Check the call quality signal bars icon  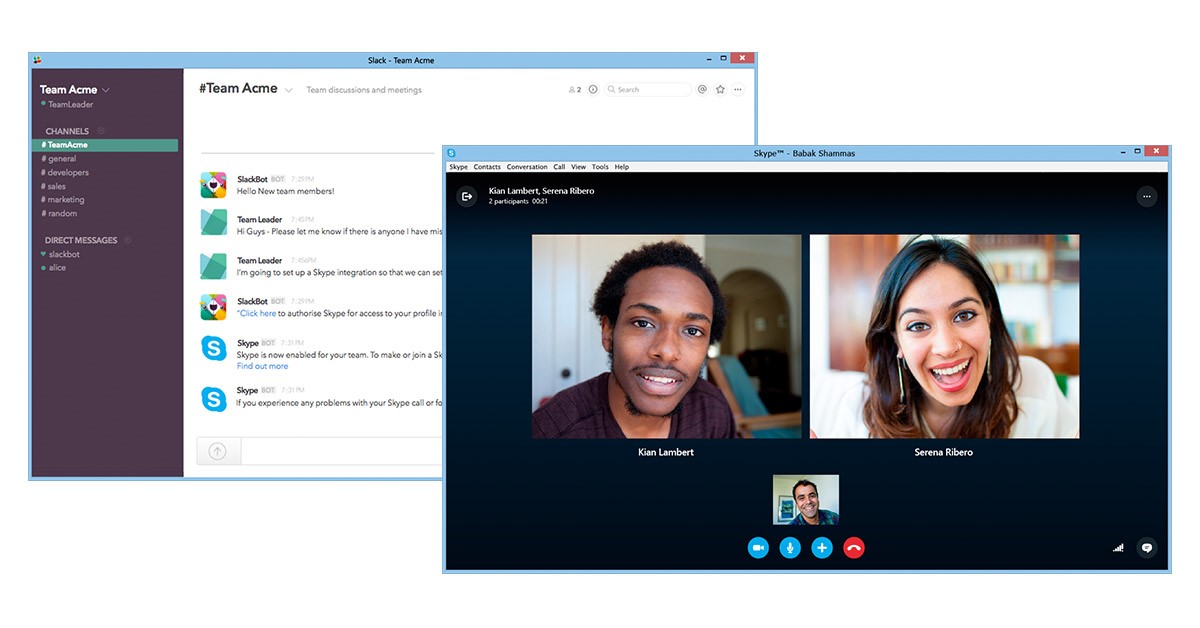[x=1117, y=548]
